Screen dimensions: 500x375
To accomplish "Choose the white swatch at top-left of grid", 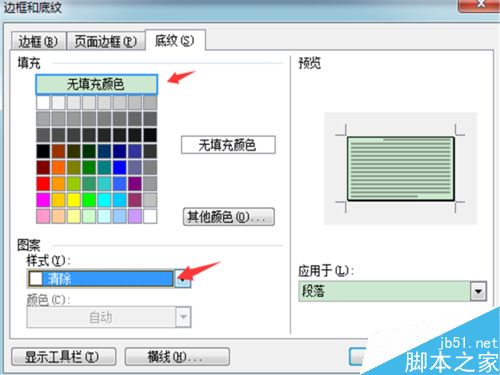I will [x=43, y=103].
